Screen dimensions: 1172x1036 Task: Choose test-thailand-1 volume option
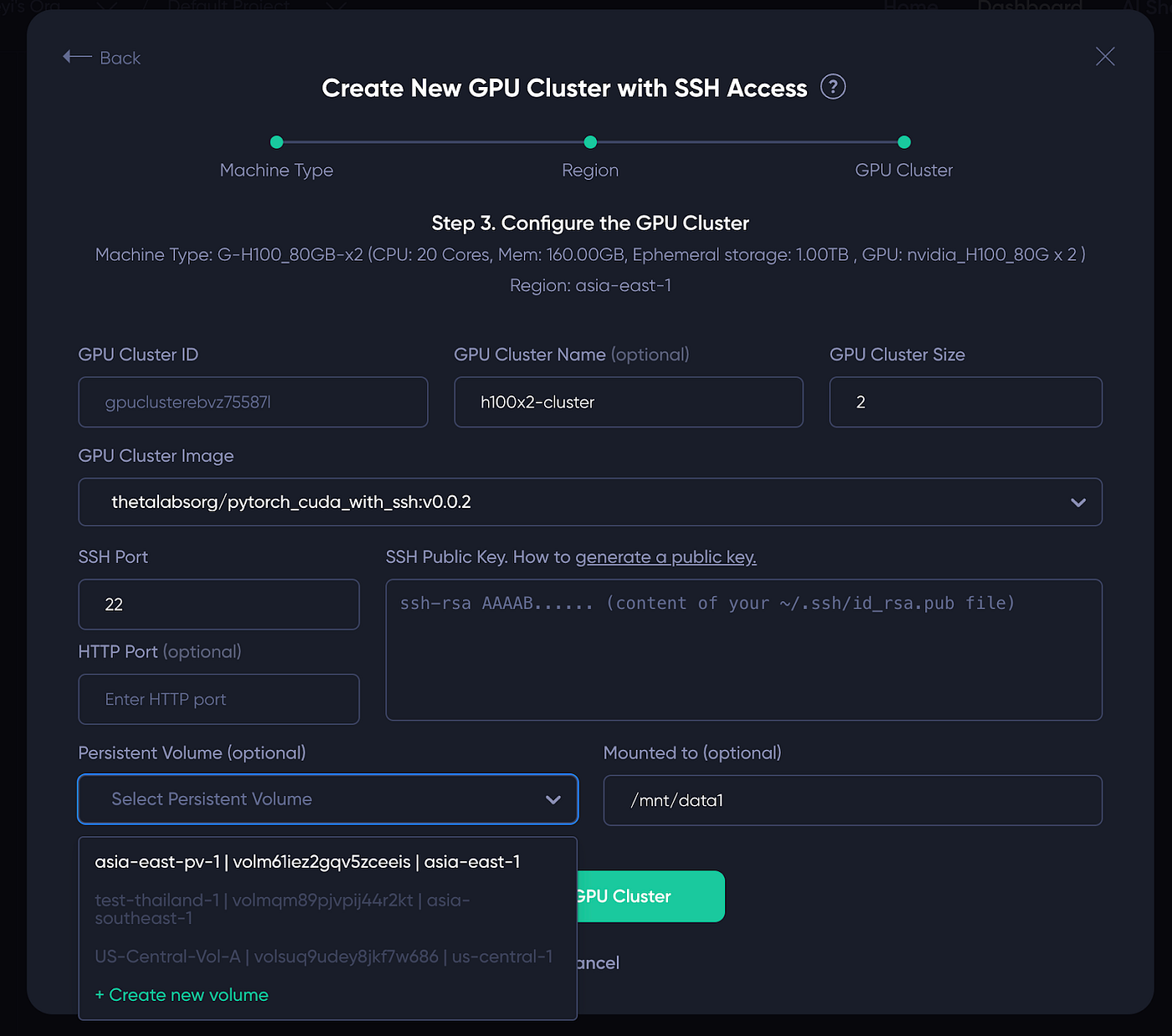coord(327,910)
